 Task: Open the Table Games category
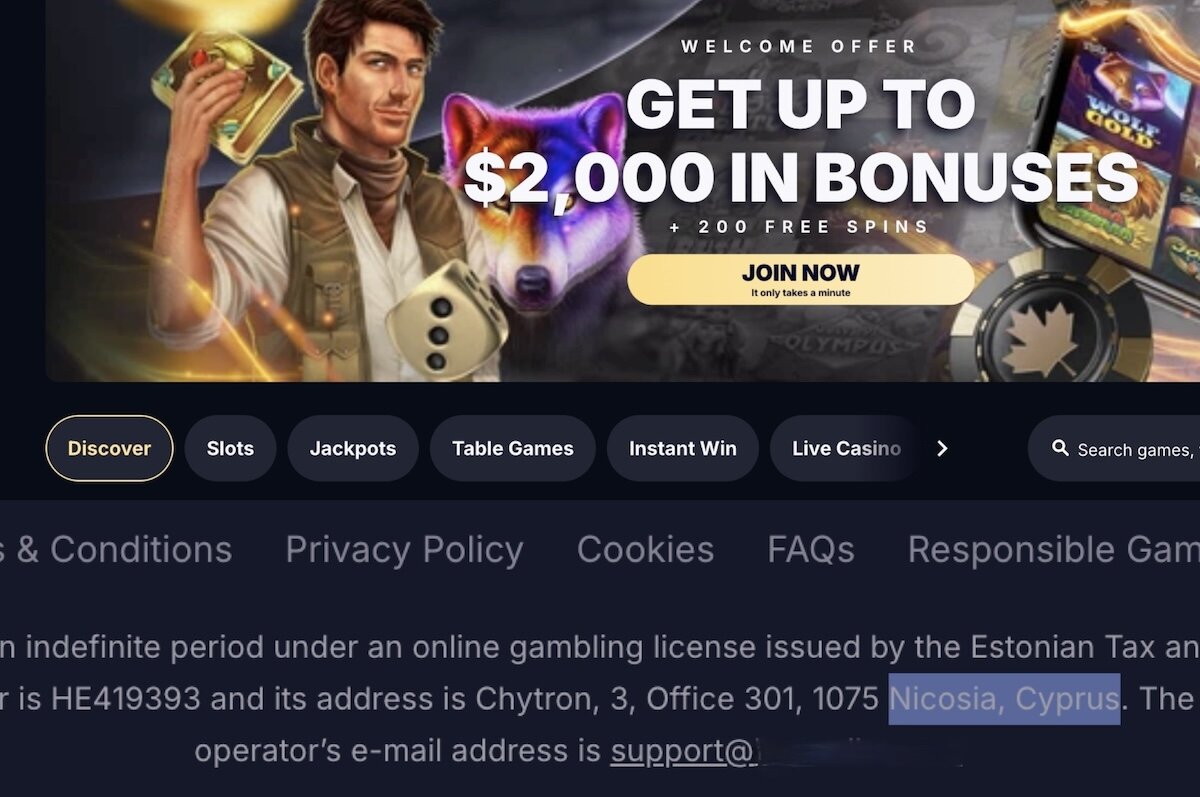point(513,448)
